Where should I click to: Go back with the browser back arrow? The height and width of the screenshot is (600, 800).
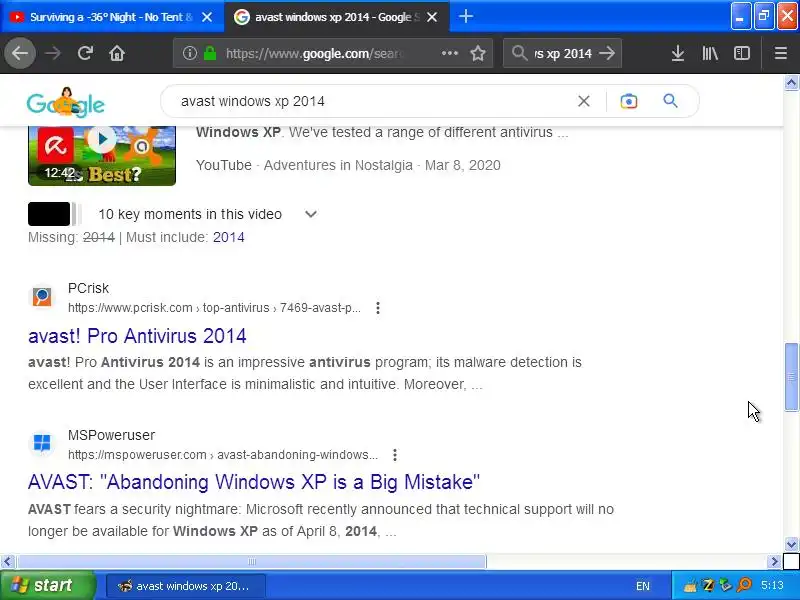tap(20, 53)
